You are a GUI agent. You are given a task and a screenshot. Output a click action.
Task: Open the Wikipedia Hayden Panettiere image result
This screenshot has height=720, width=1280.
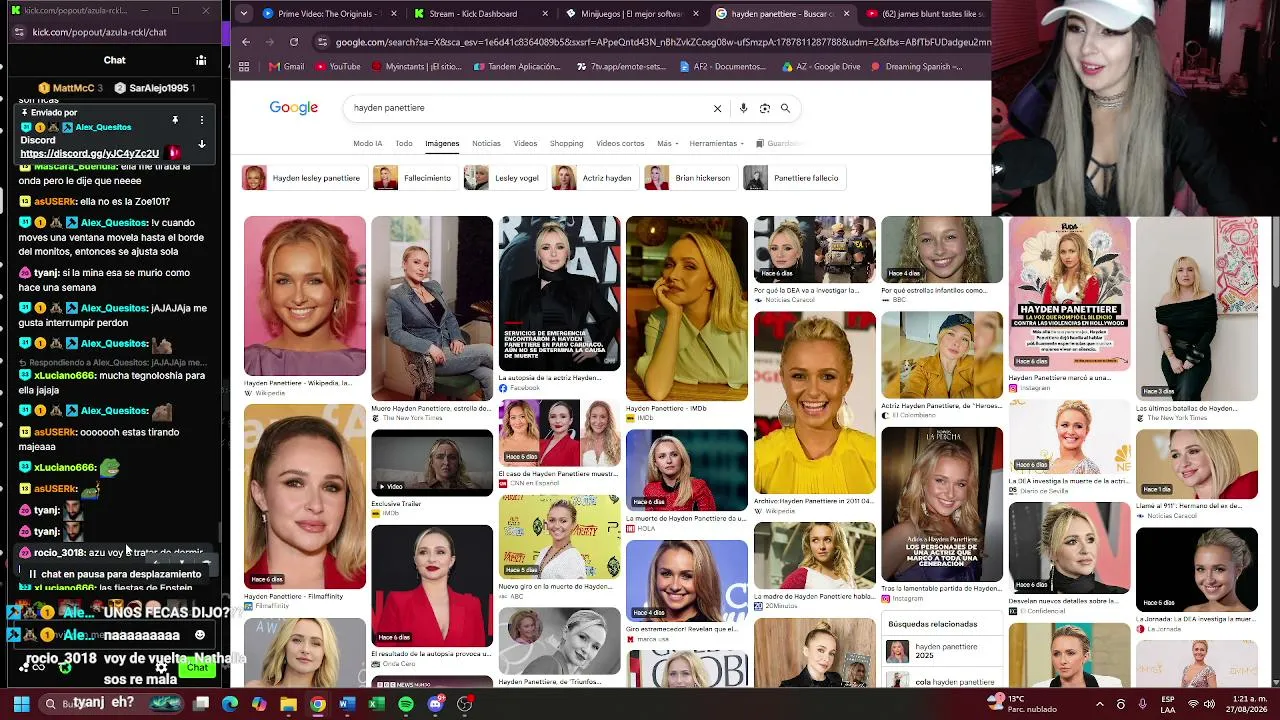305,296
